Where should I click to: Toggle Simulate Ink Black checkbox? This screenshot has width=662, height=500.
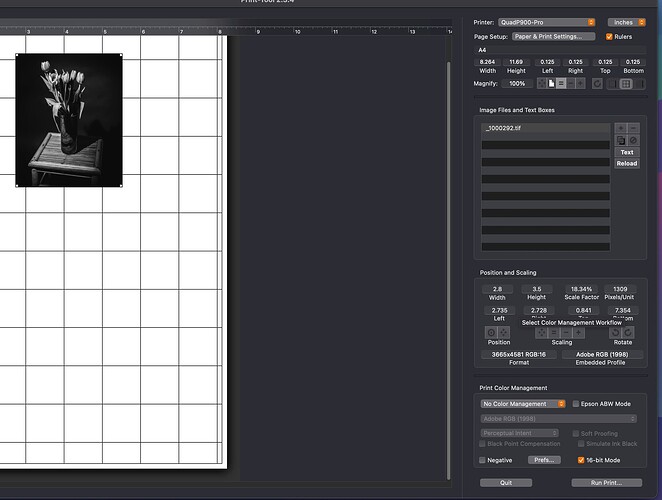pos(581,443)
